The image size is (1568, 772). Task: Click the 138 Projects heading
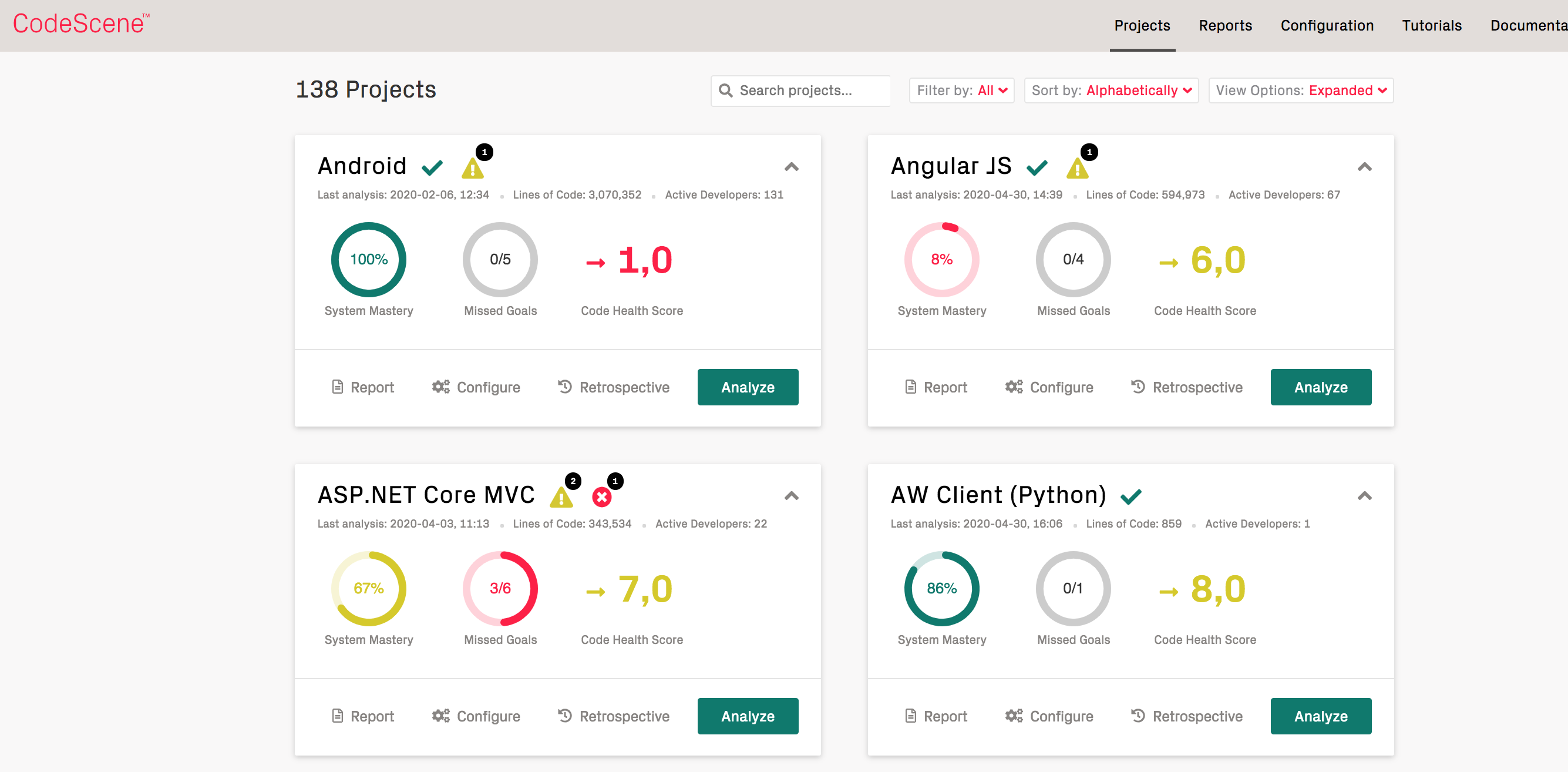coord(366,90)
